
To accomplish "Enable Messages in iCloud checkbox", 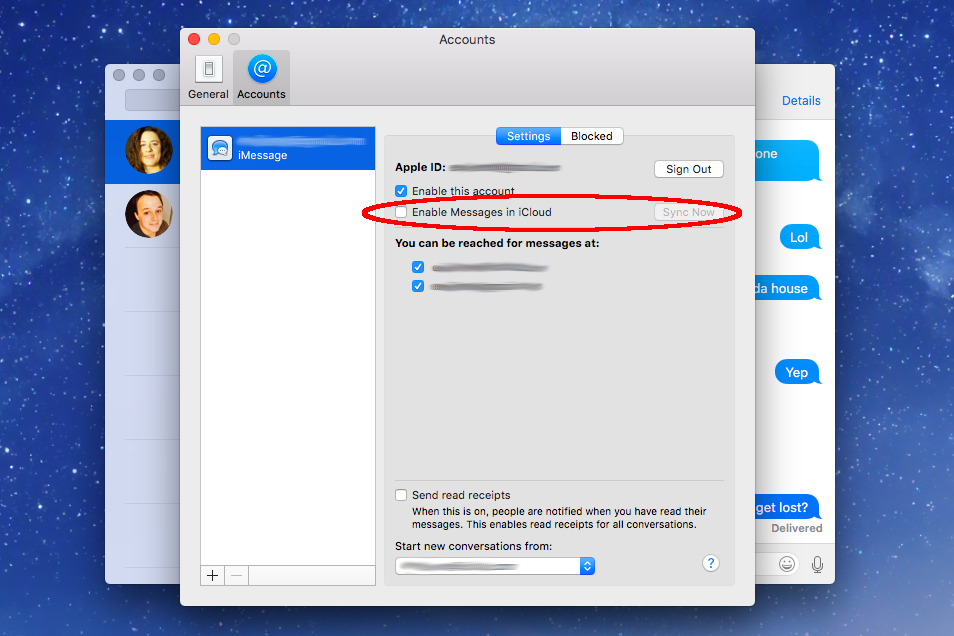I will point(401,212).
